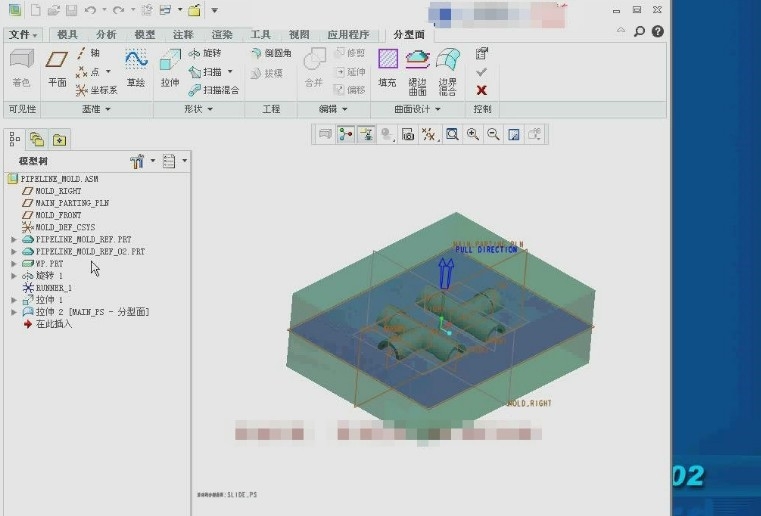761x516 pixels.
Task: Switch to the 视图 ribbon tab
Action: click(299, 34)
